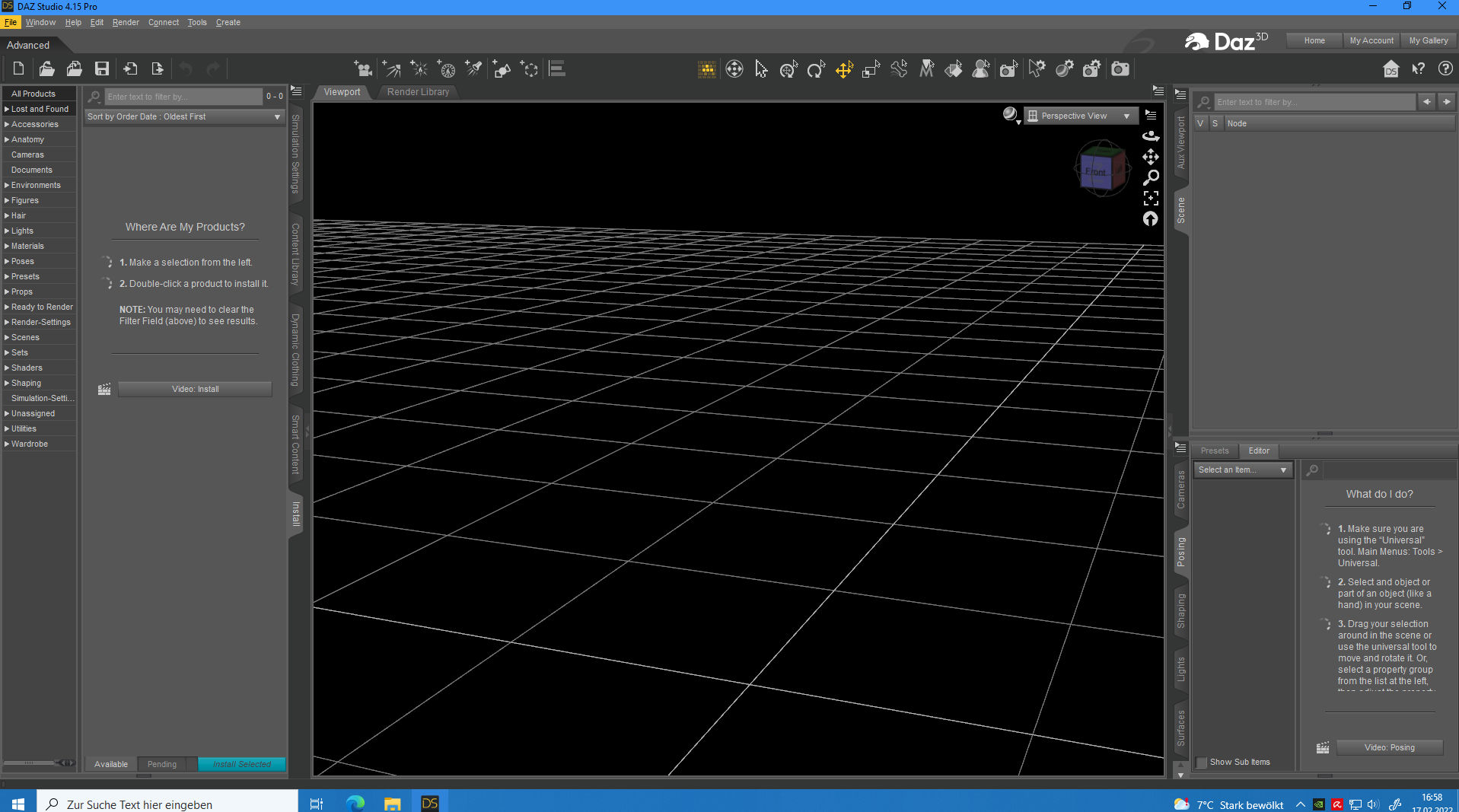Open the File menu

(11, 22)
